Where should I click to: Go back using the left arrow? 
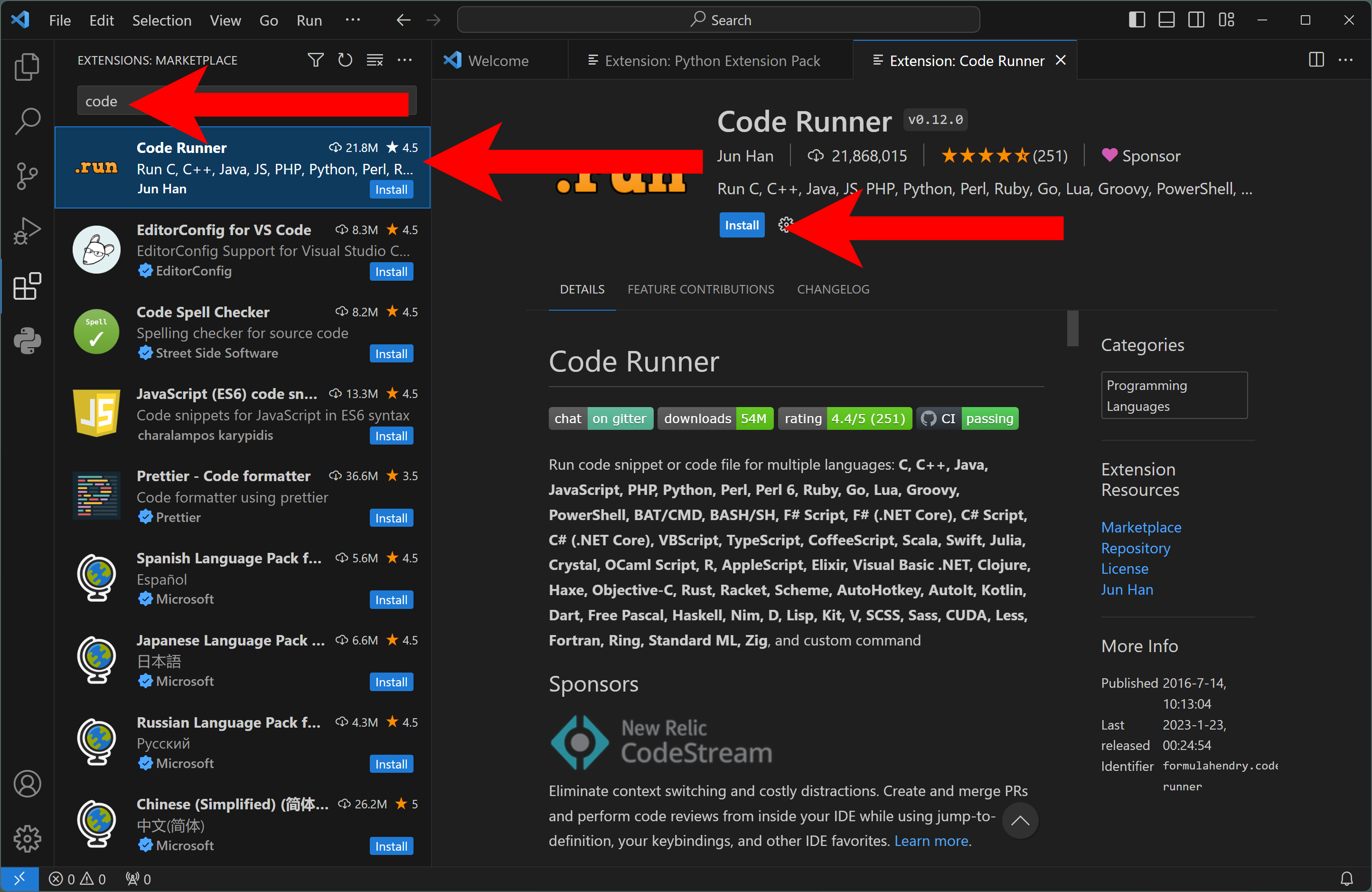tap(404, 20)
